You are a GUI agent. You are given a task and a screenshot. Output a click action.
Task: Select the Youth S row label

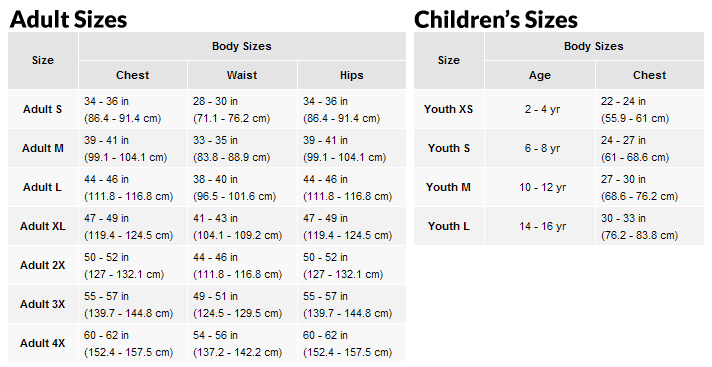click(449, 149)
